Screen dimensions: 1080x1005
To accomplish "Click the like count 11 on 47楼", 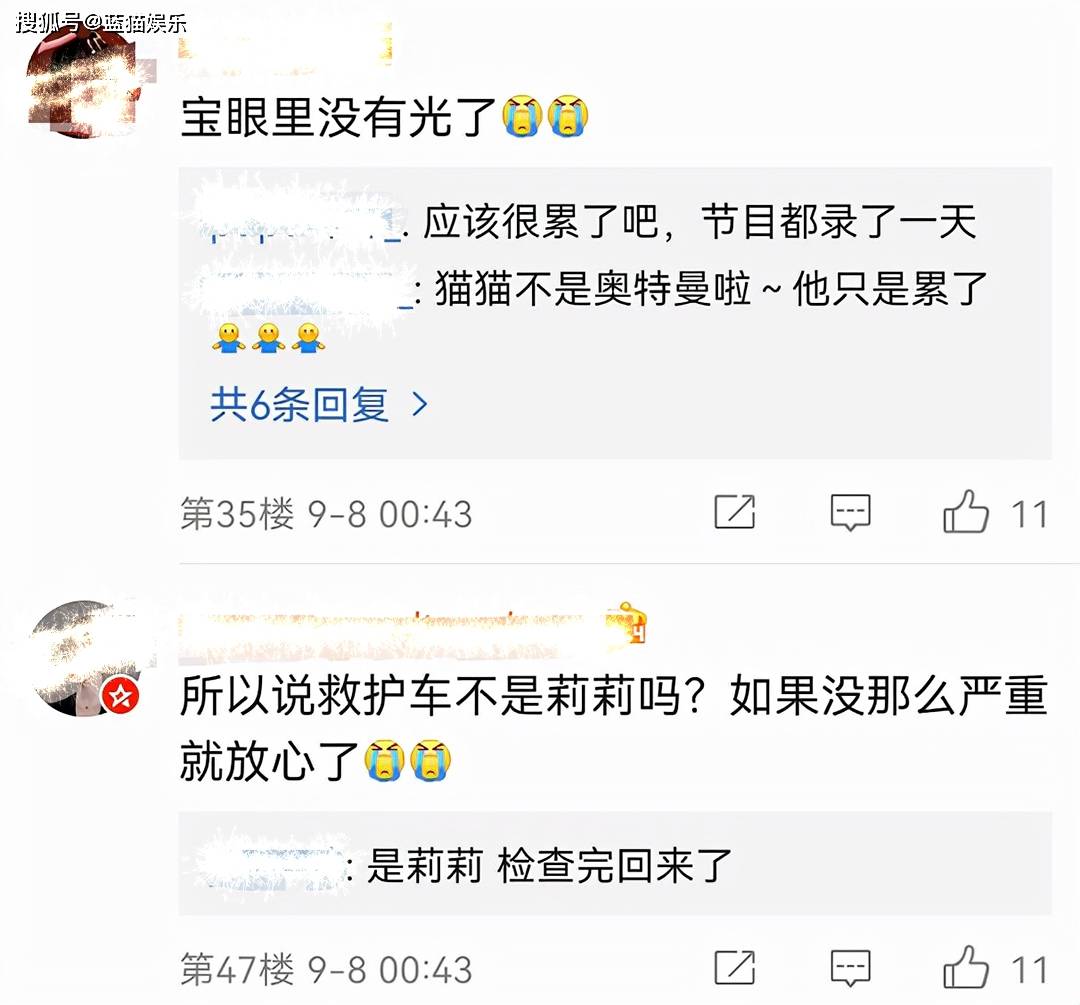I will pyautogui.click(x=1029, y=970).
